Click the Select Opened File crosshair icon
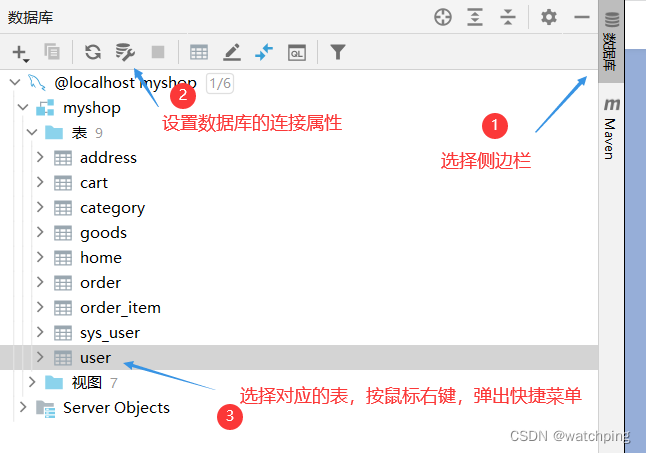 tap(443, 17)
